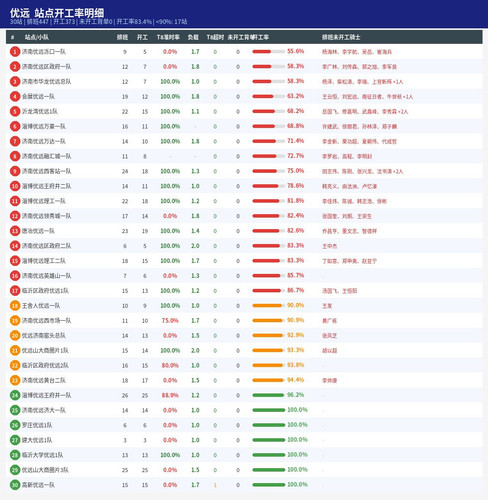
Task: Click the 负载 column header
Action: [x=193, y=37]
